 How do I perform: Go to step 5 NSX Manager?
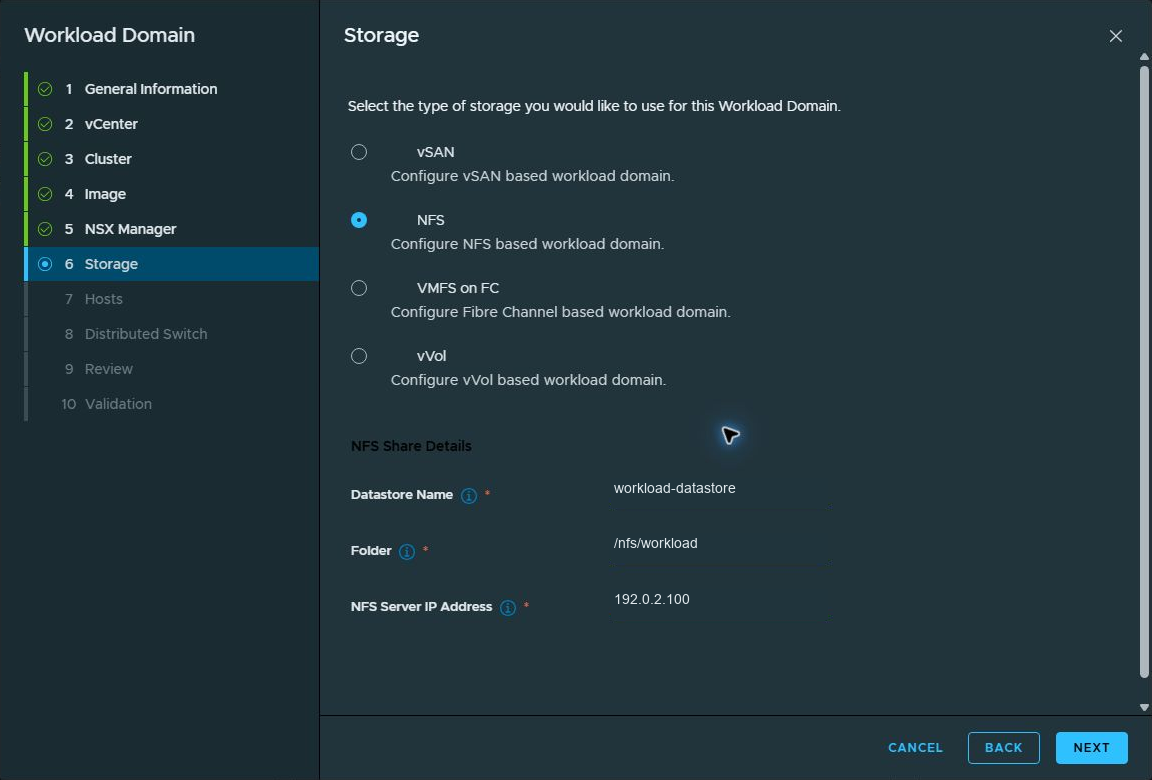tap(173, 229)
